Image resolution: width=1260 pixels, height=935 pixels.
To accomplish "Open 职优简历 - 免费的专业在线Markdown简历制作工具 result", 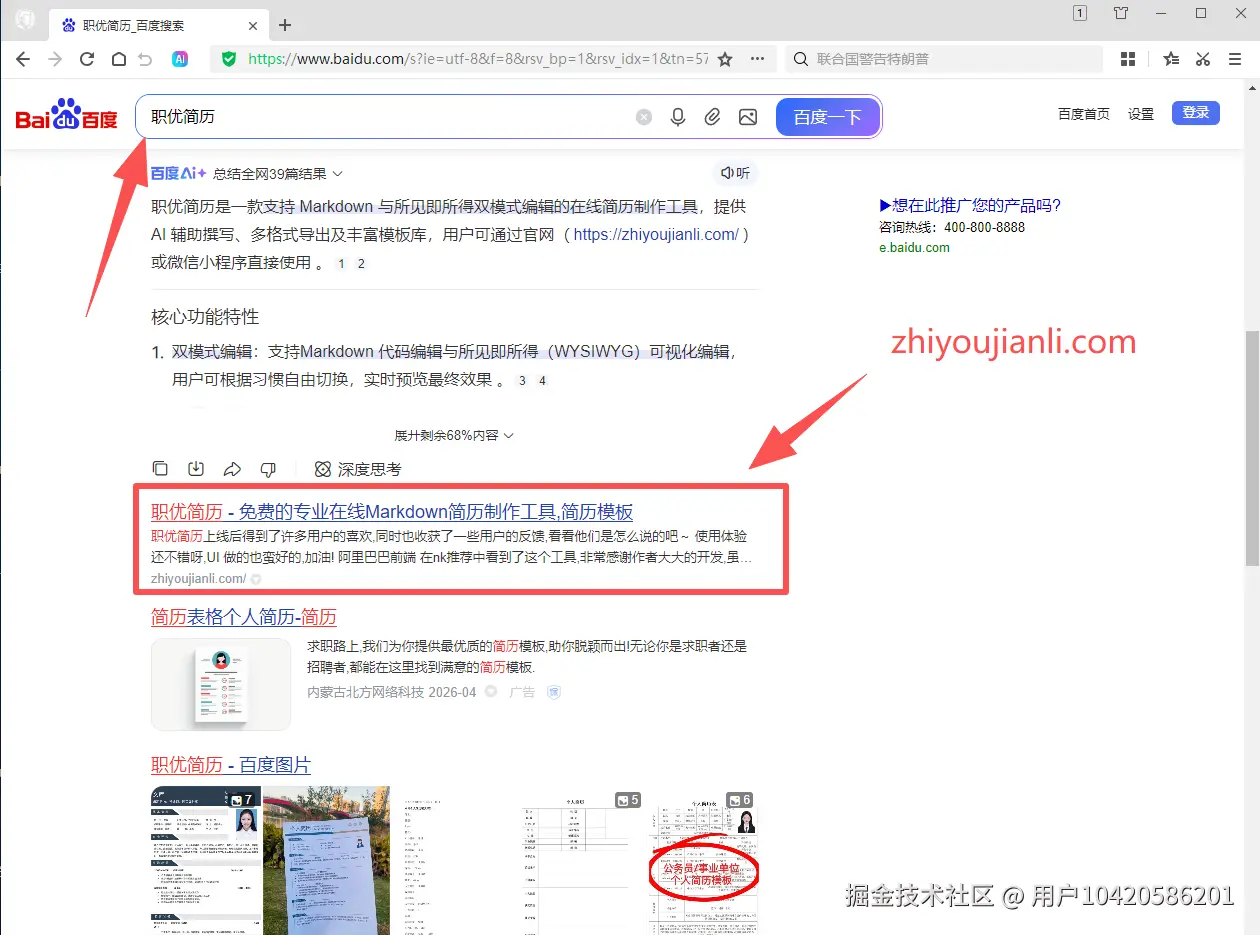I will tap(392, 512).
